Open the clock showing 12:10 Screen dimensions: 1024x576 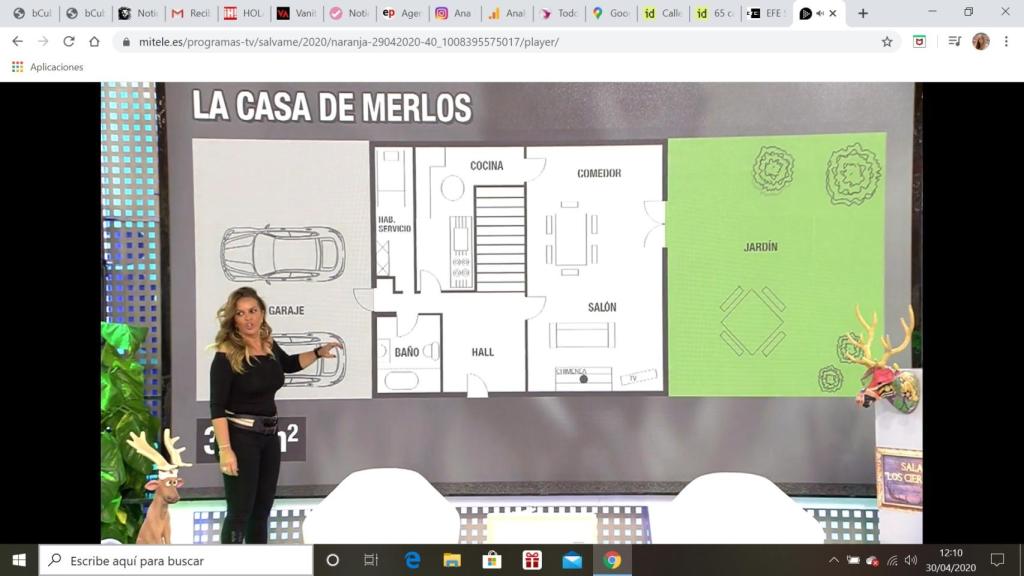(950, 560)
